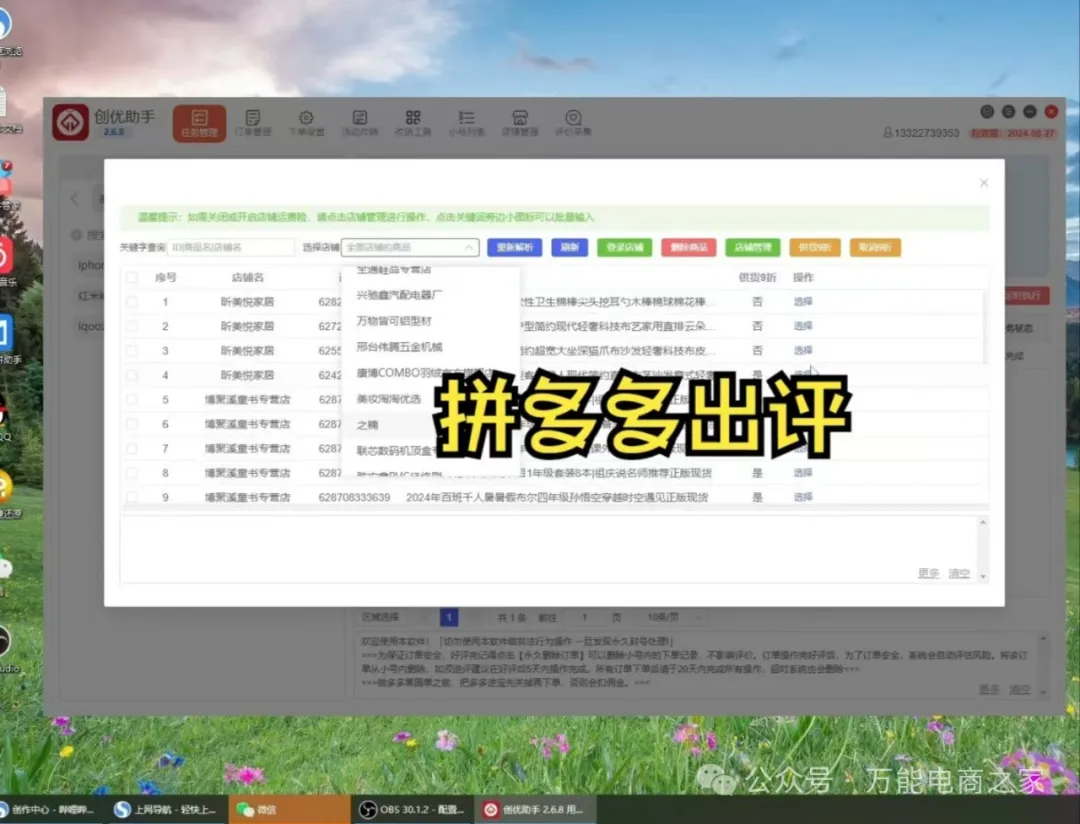
Task: Check the checkbox for row 1
Action: [132, 302]
